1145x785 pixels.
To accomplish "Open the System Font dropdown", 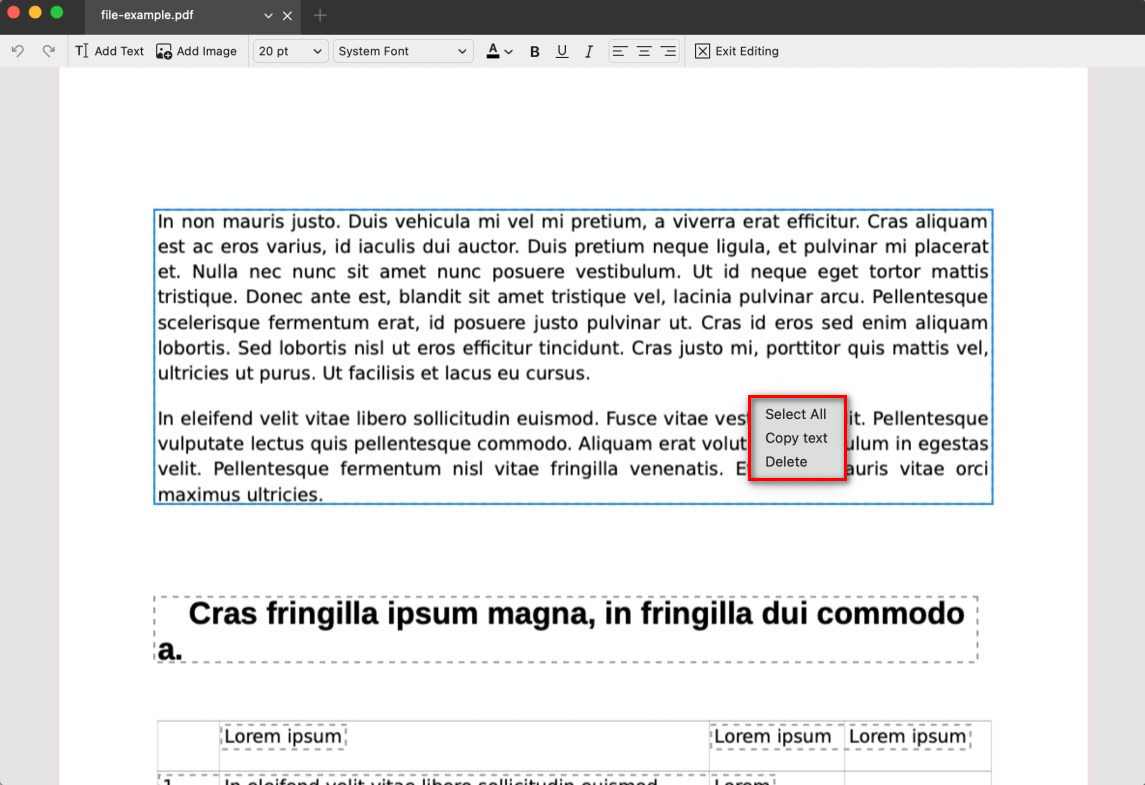I will 402,51.
